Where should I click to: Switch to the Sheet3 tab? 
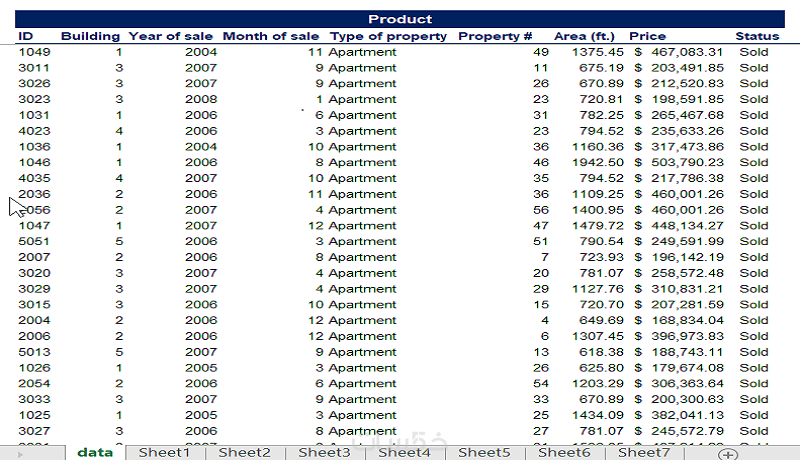point(324,452)
